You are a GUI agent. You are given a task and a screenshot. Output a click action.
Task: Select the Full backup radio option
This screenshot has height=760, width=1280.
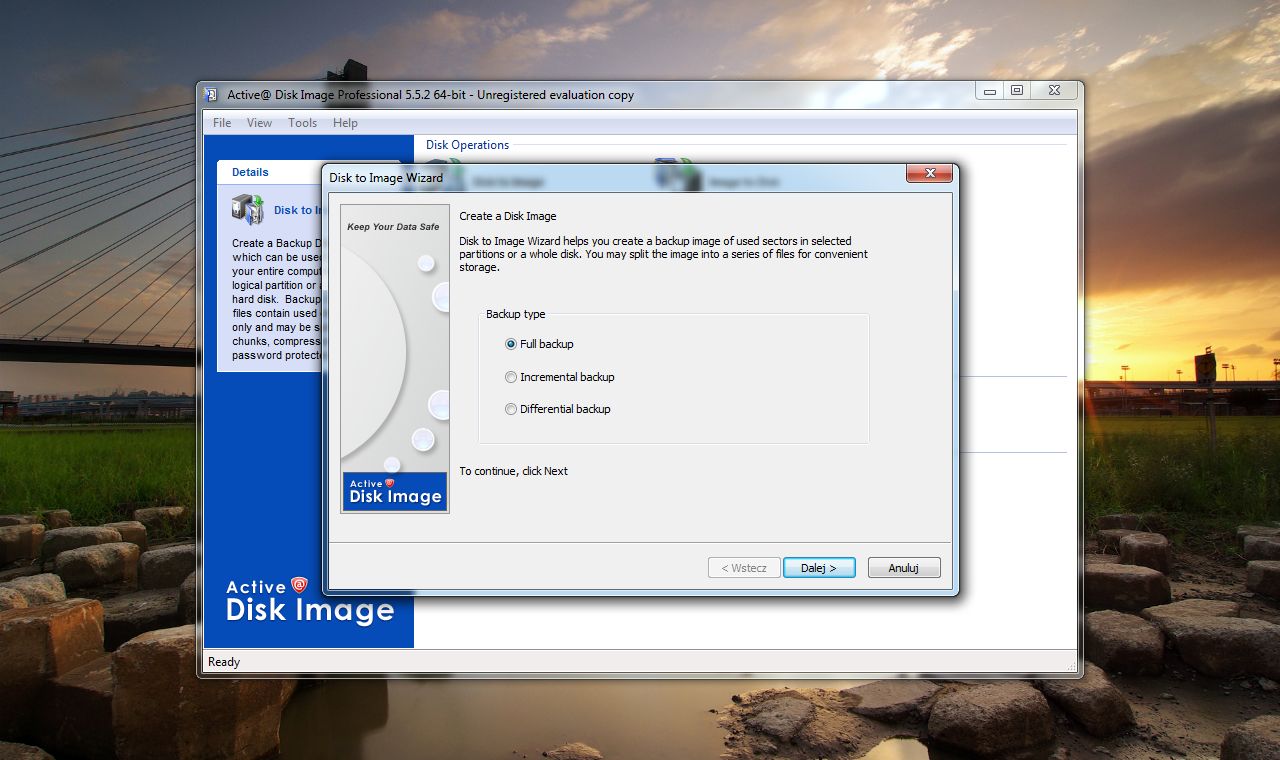point(539,344)
